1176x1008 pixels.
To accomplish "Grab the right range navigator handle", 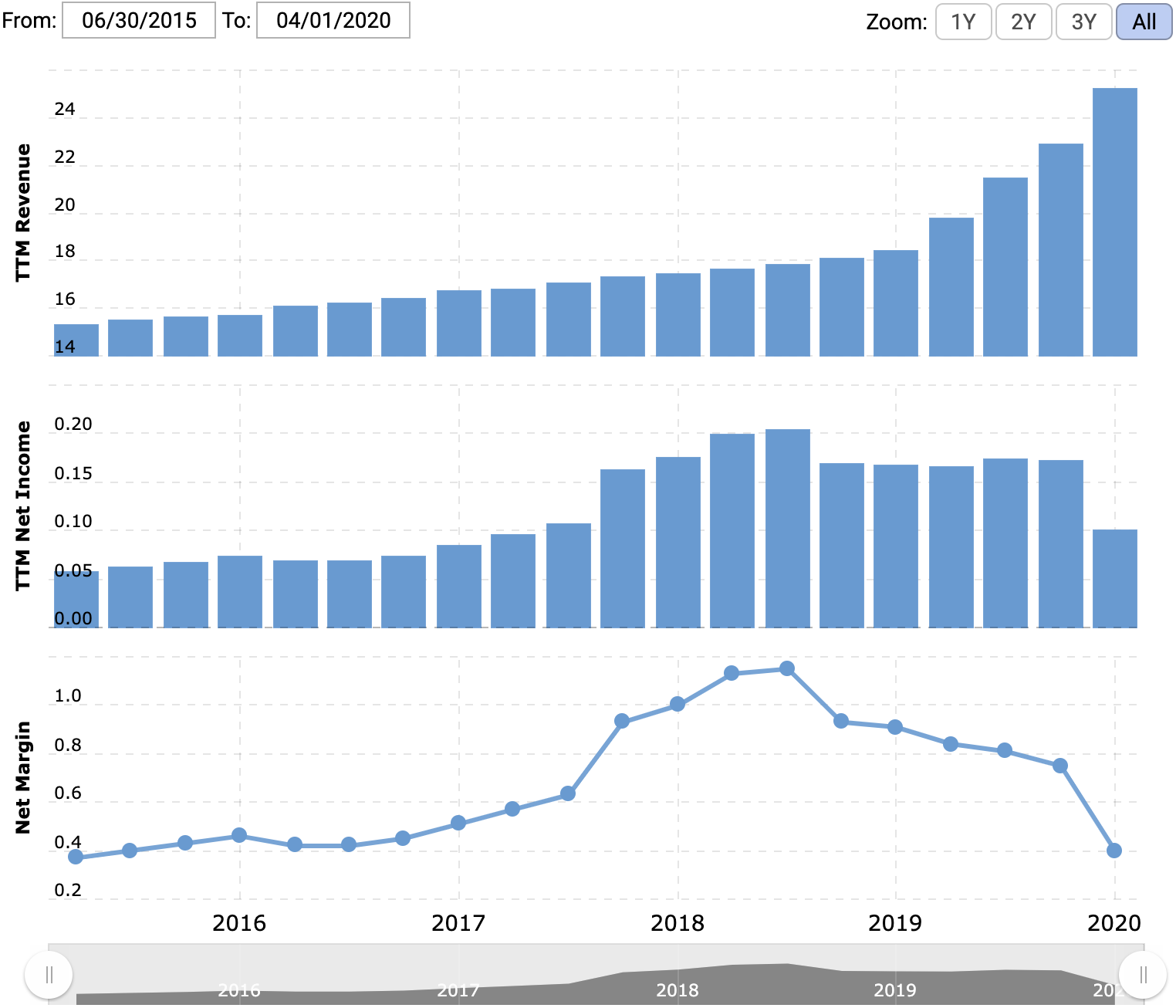I will click(1143, 975).
